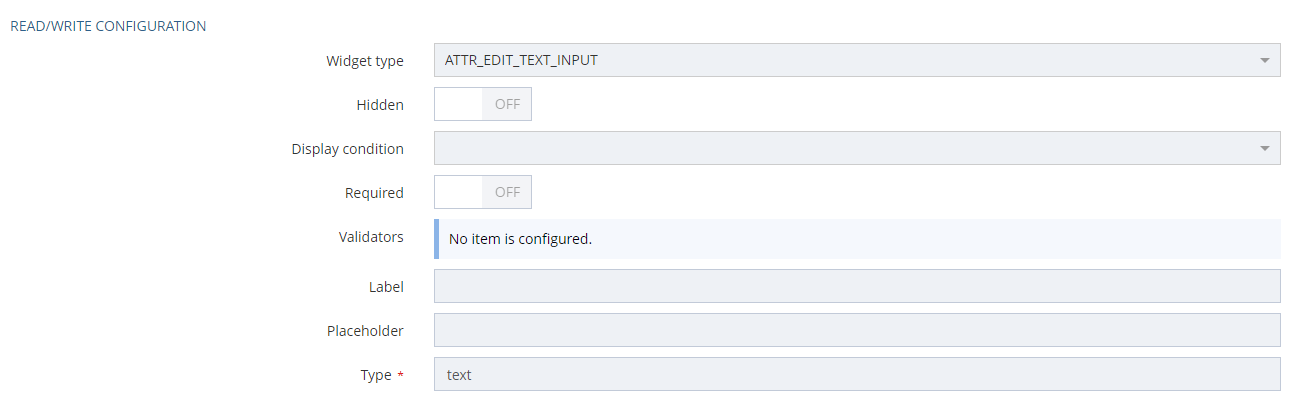Click the 'Display condition' field label
This screenshot has height=415, width=1290.
(x=348, y=149)
